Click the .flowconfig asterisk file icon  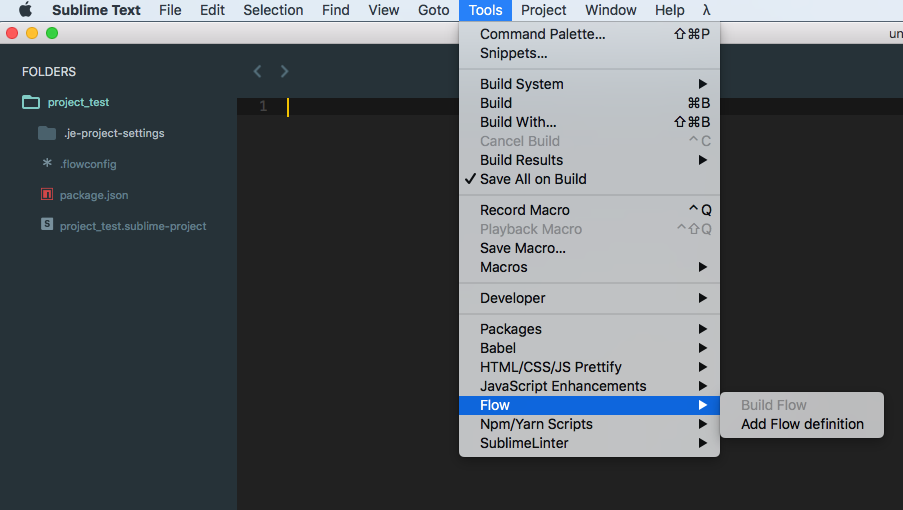click(47, 163)
